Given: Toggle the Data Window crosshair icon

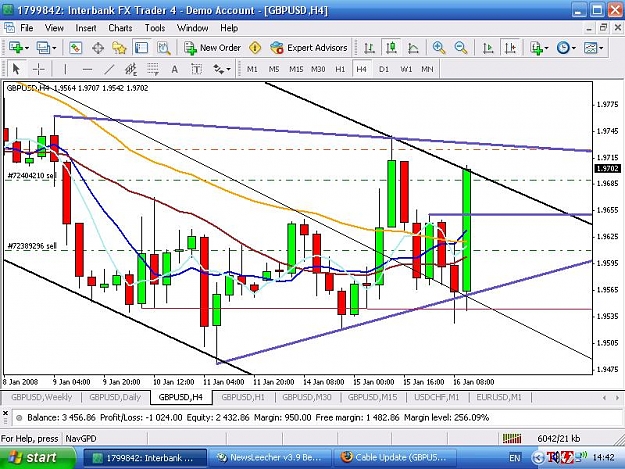Looking at the screenshot, I should (98, 48).
